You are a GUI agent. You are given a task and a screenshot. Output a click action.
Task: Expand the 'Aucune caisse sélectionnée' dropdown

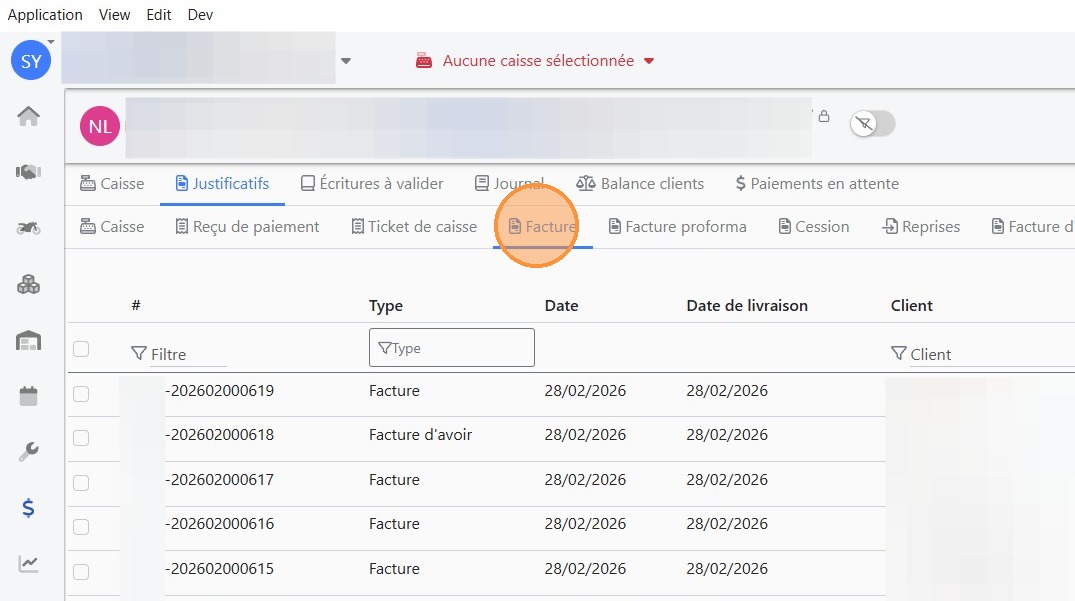tap(535, 61)
